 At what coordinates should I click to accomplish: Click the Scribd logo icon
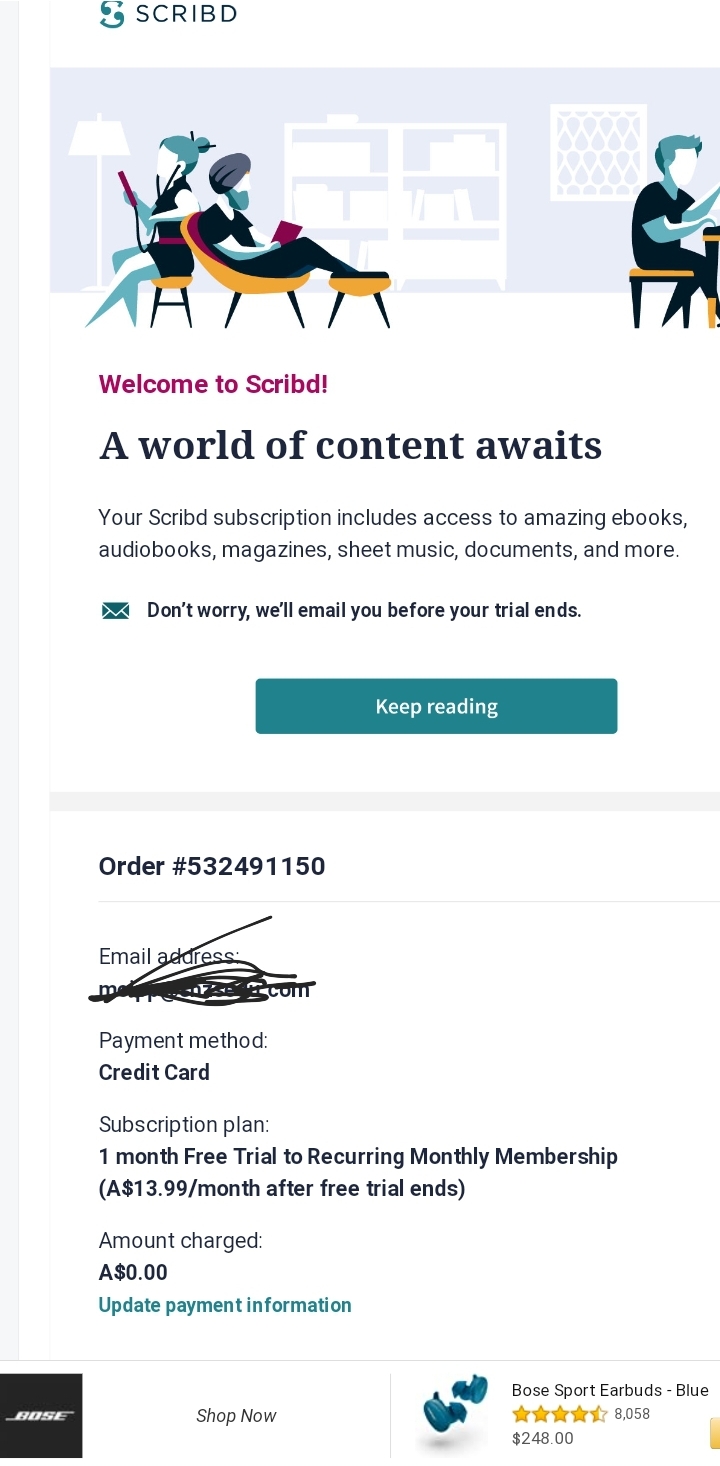click(112, 14)
